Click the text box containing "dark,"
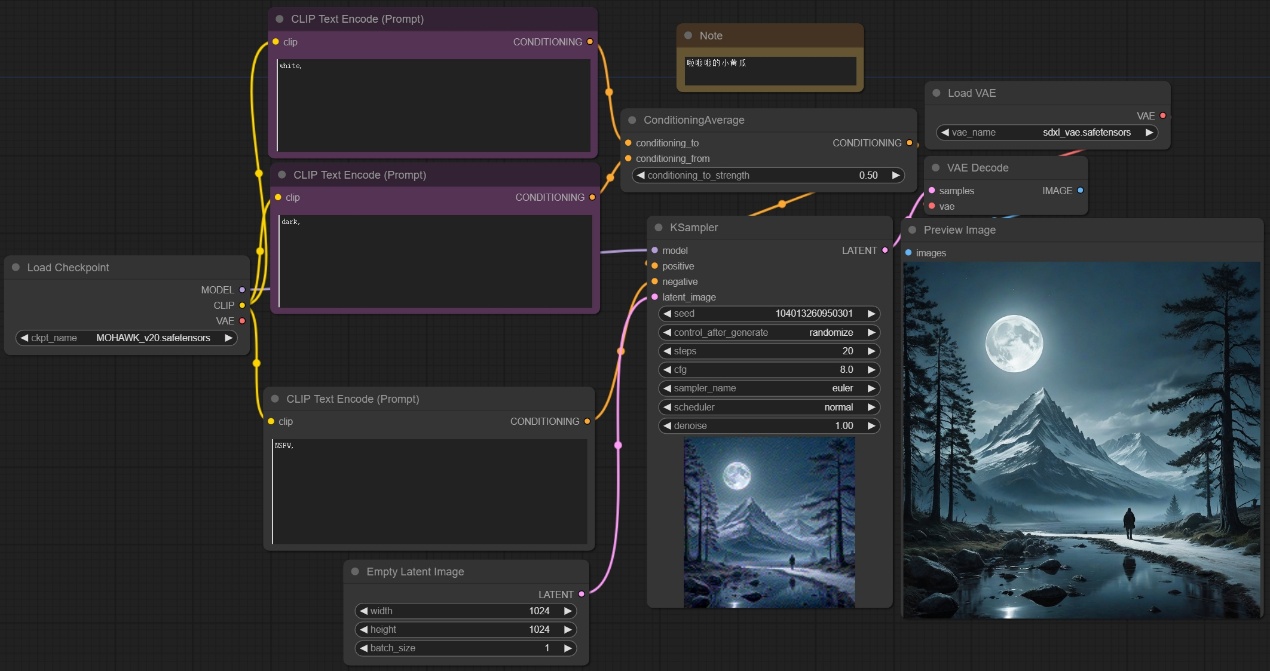This screenshot has width=1270, height=671. [x=433, y=260]
